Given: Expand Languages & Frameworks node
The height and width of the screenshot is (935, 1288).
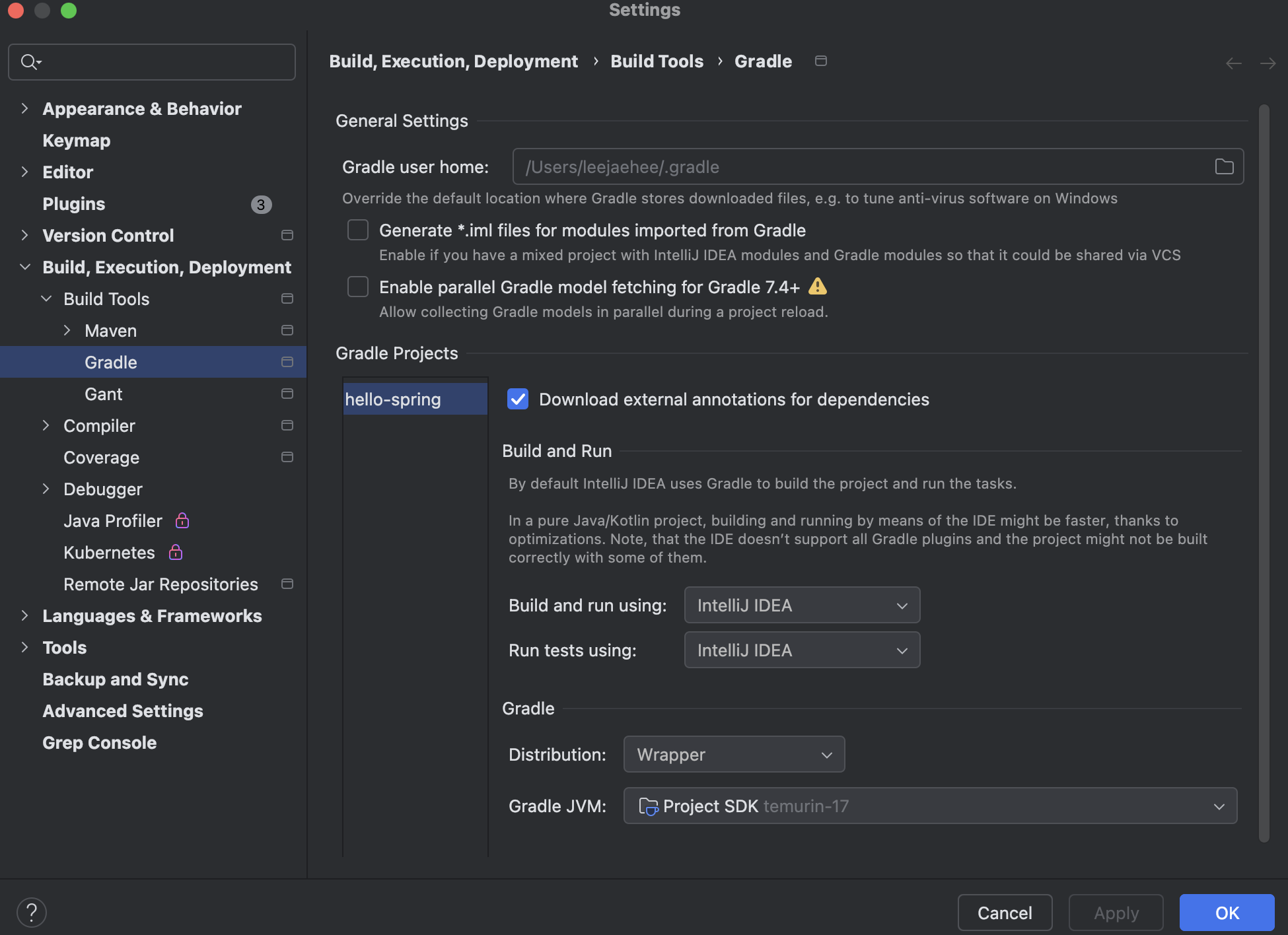Looking at the screenshot, I should tap(24, 615).
